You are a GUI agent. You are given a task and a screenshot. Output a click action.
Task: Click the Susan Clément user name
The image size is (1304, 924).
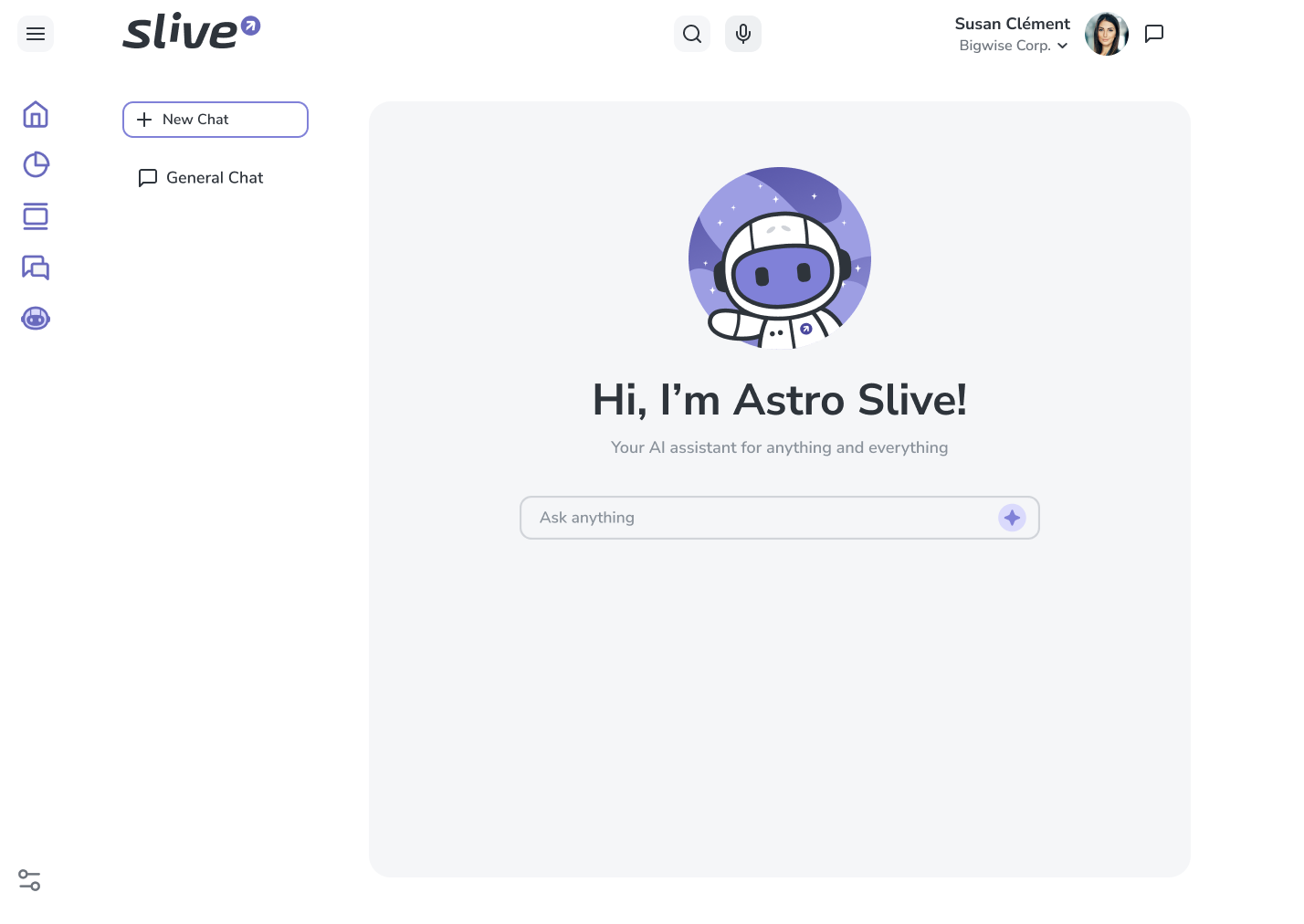1012,24
